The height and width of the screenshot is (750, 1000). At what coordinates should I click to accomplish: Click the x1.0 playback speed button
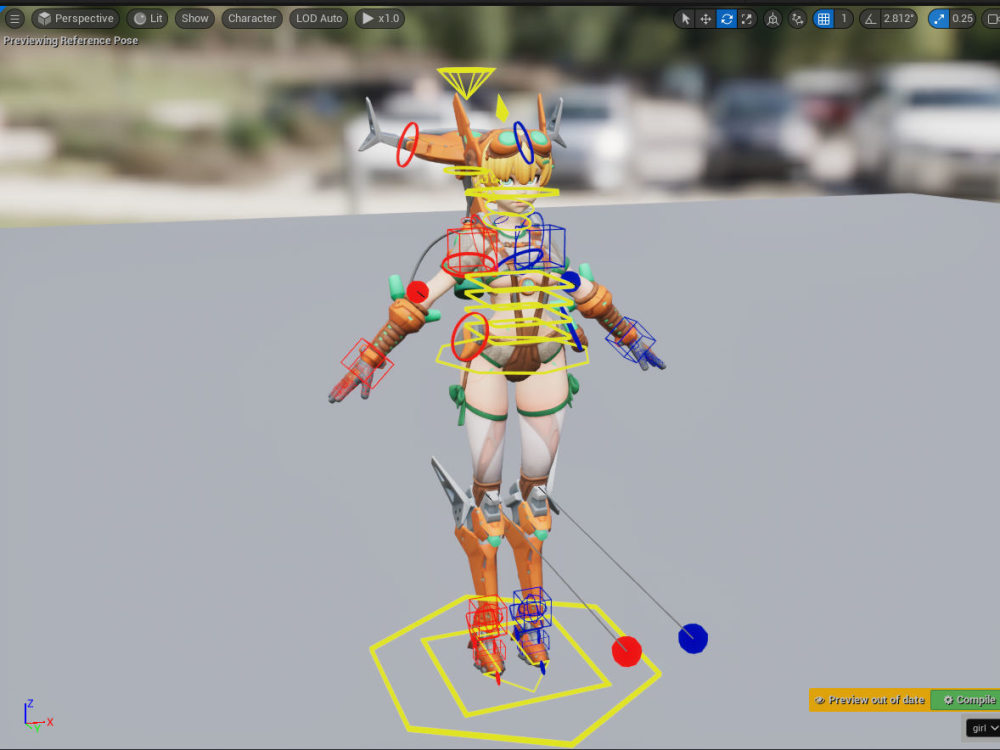tap(380, 18)
